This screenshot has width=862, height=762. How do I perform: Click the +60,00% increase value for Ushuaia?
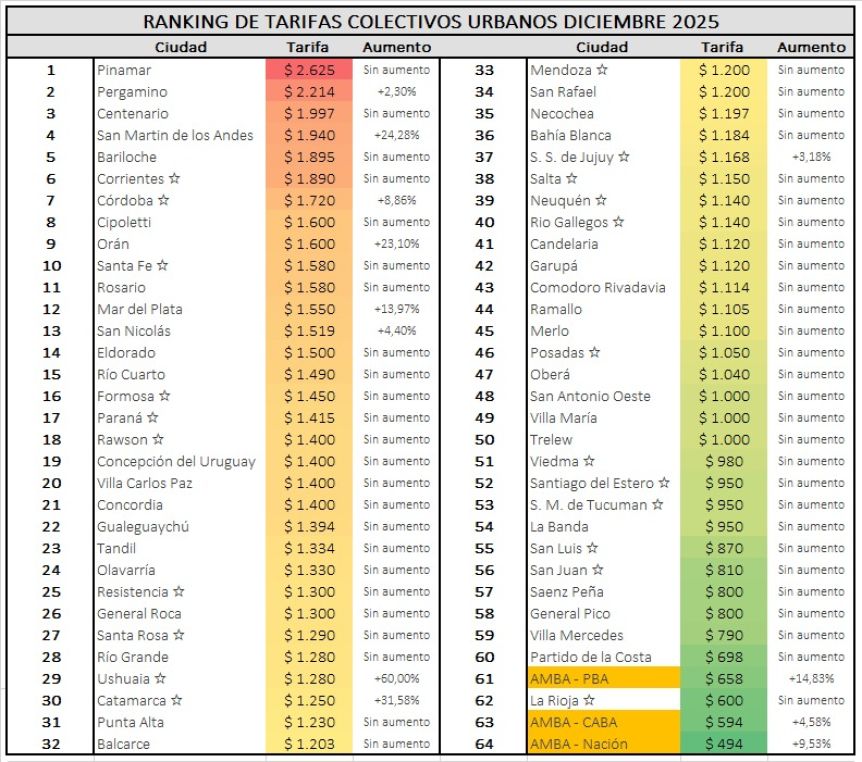(x=397, y=679)
